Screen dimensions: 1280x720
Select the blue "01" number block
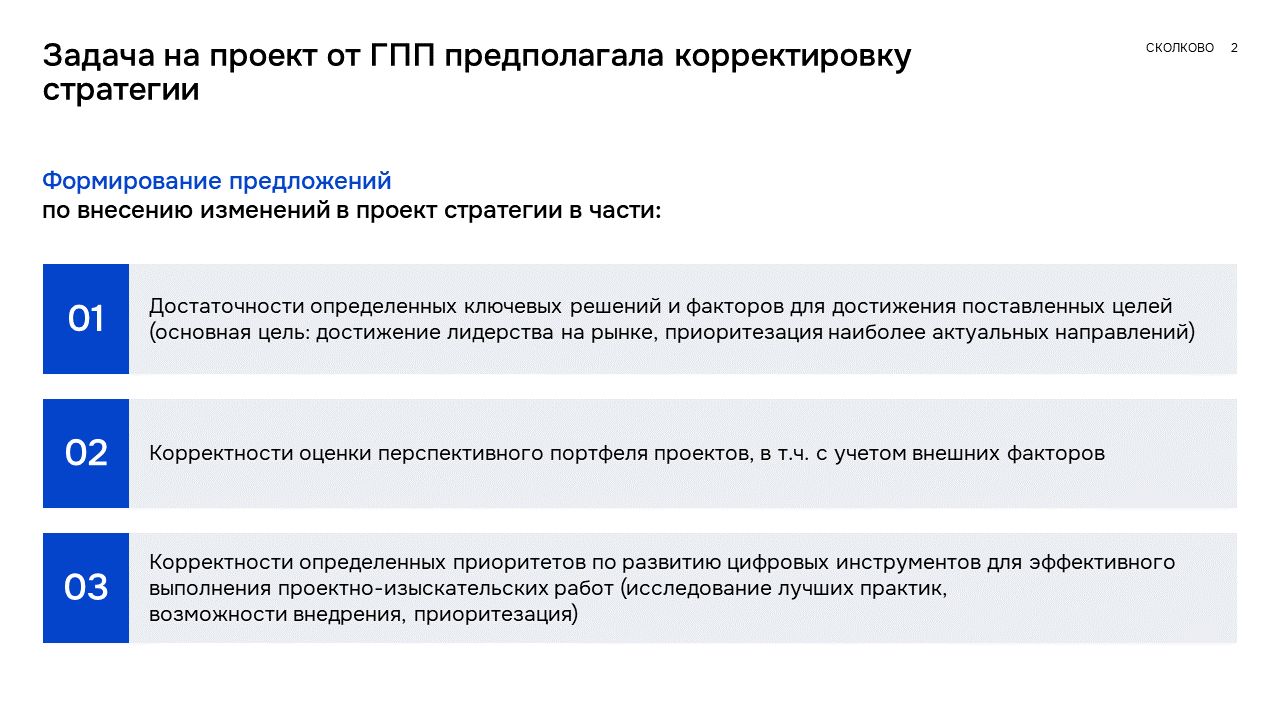click(x=86, y=319)
